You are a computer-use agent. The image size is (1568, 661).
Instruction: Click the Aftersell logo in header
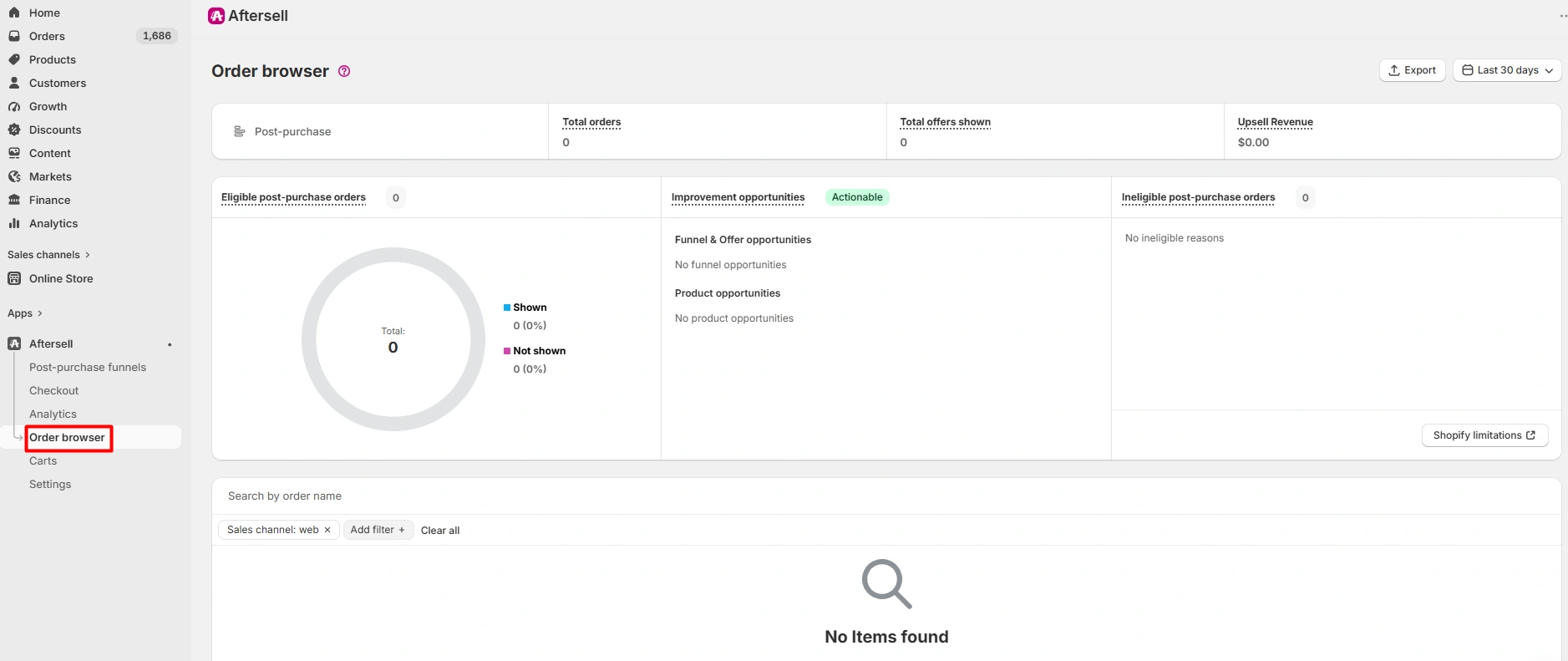click(216, 16)
